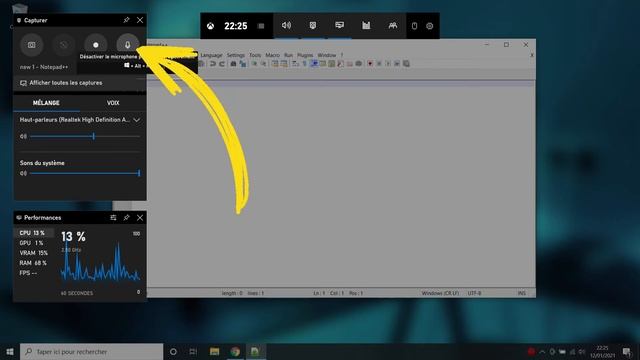The height and width of the screenshot is (360, 640).
Task: Switch to the MÉLANGE tab
Action: [46, 103]
